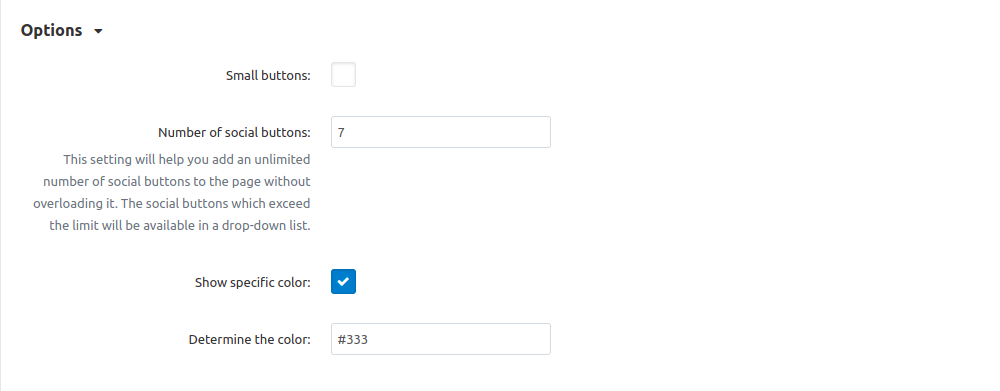This screenshot has width=1000, height=391.
Task: Click the "Show specific color:" label
Action: point(253,282)
